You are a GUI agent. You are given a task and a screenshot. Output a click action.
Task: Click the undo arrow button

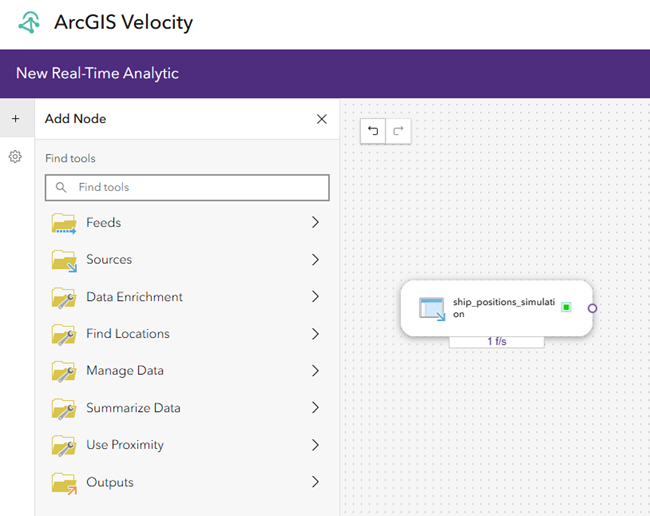[x=373, y=131]
